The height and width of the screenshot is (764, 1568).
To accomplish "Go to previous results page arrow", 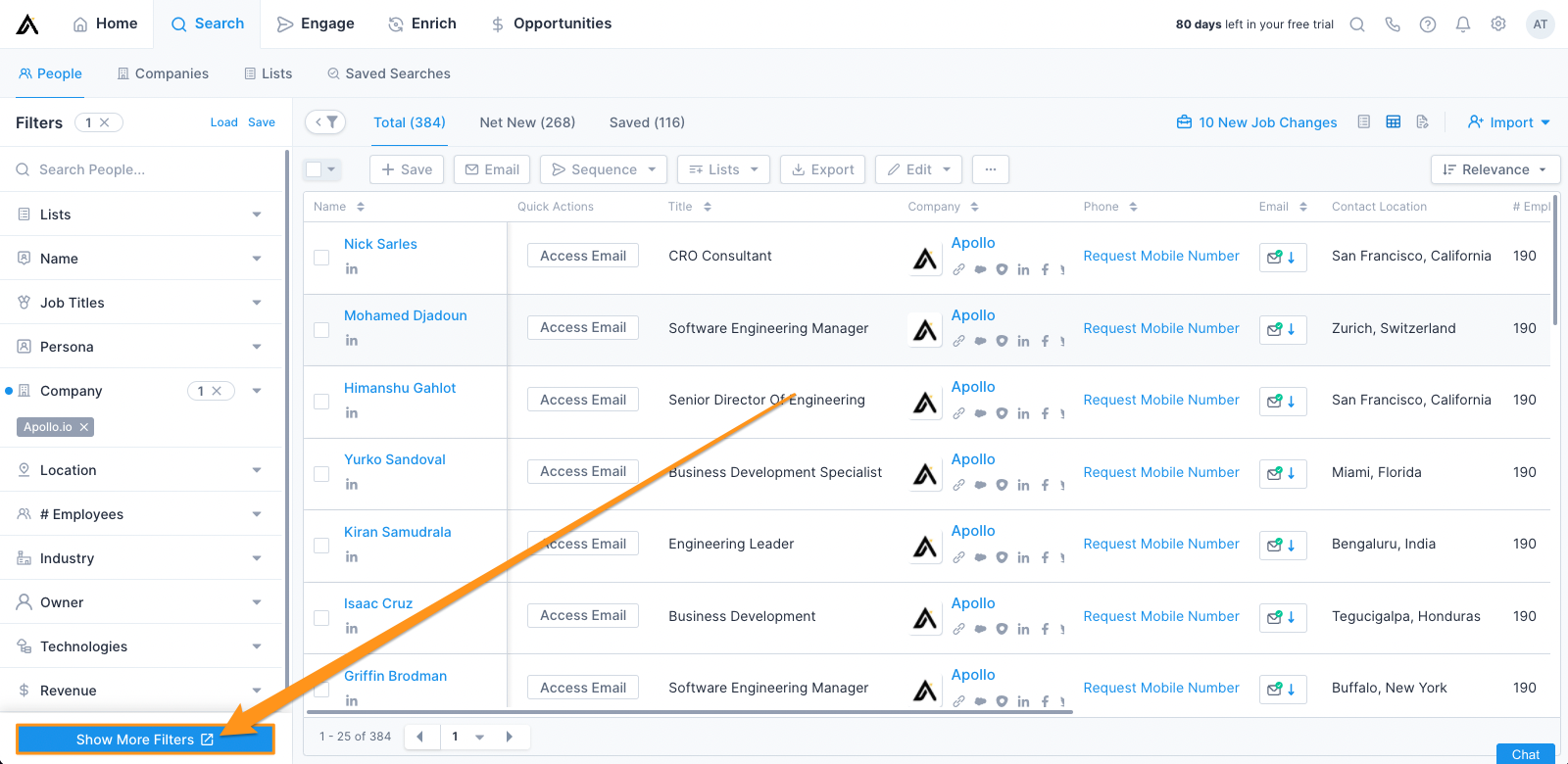I will pyautogui.click(x=420, y=737).
